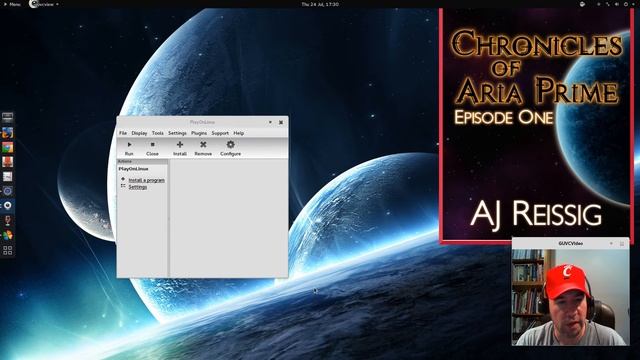Click the Configure gear toolbar icon
The height and width of the screenshot is (360, 640).
click(231, 144)
